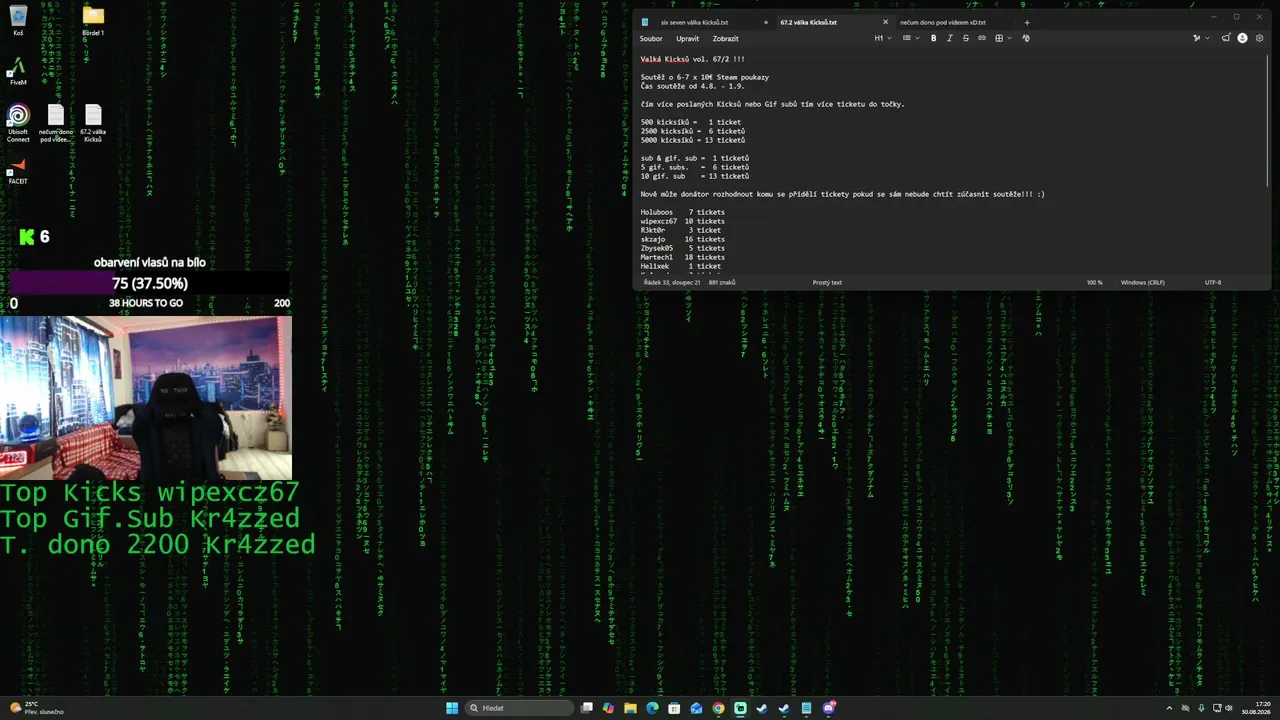Open the 25°C weather widget
Viewport: 1280px width, 720px height.
[x=36, y=708]
